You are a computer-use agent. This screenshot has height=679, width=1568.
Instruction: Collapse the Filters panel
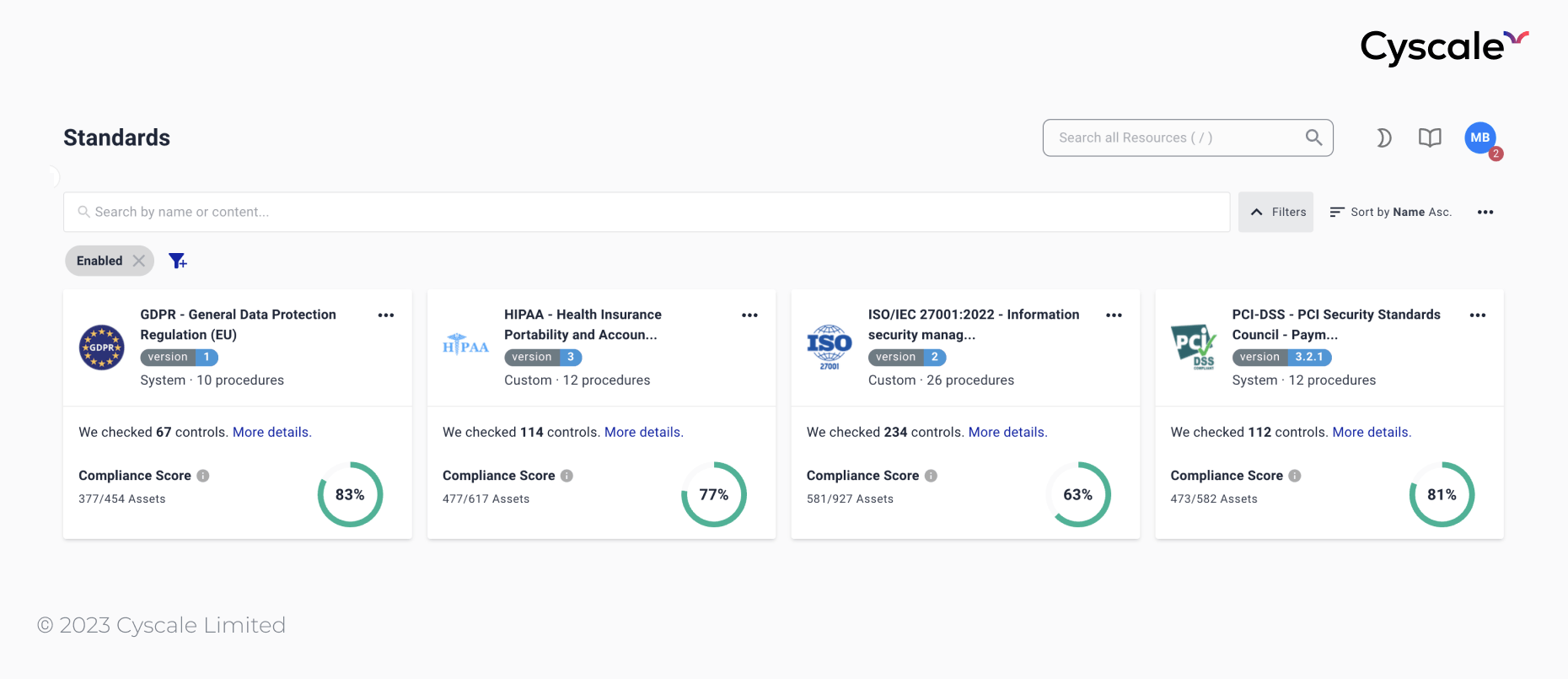pyautogui.click(x=1276, y=212)
